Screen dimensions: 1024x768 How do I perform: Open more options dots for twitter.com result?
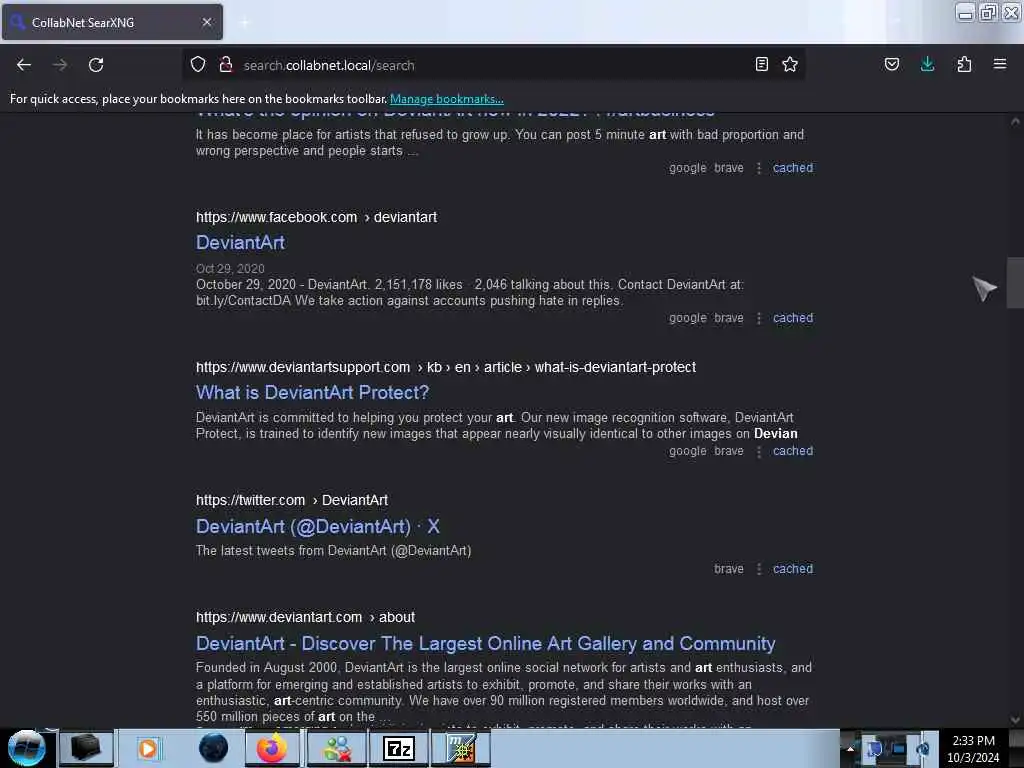click(x=759, y=569)
